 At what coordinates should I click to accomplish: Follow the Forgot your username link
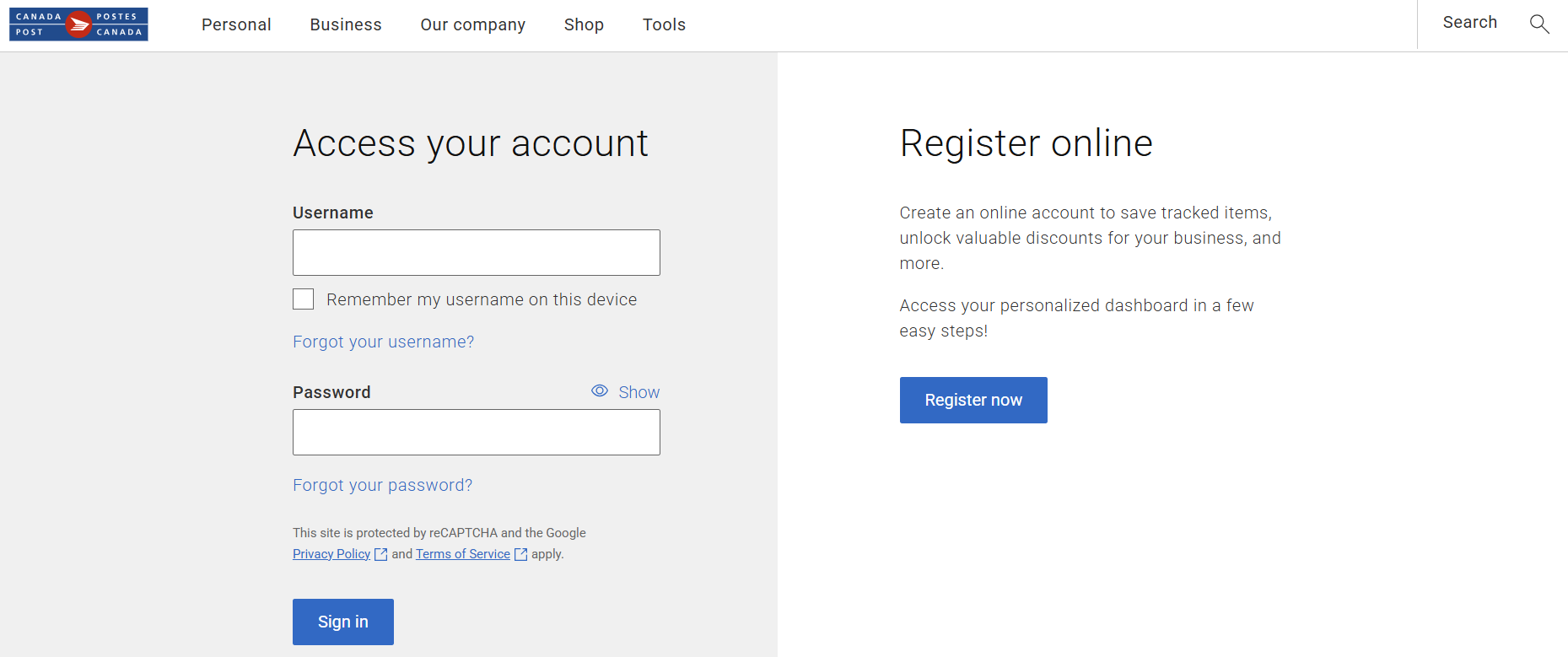[x=383, y=342]
